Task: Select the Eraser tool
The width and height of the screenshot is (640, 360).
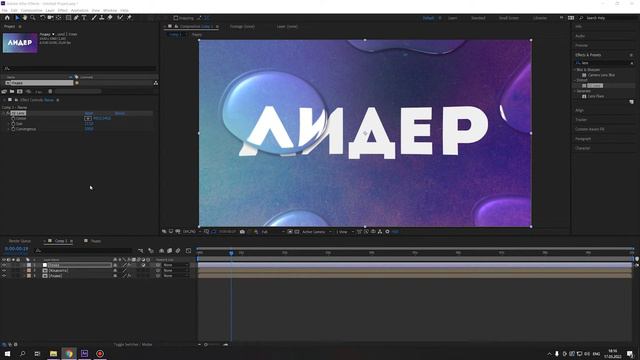Action: pos(110,18)
